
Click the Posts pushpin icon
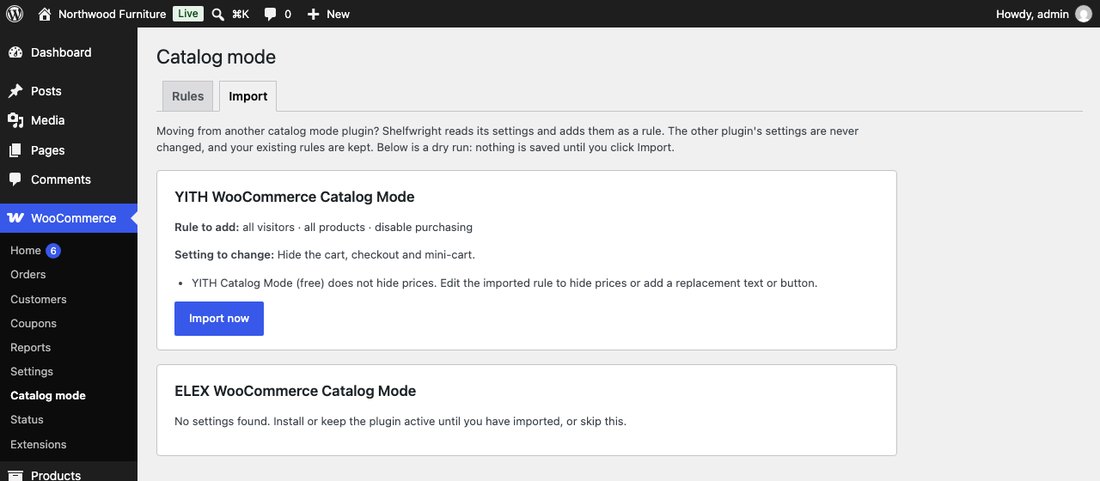15,91
